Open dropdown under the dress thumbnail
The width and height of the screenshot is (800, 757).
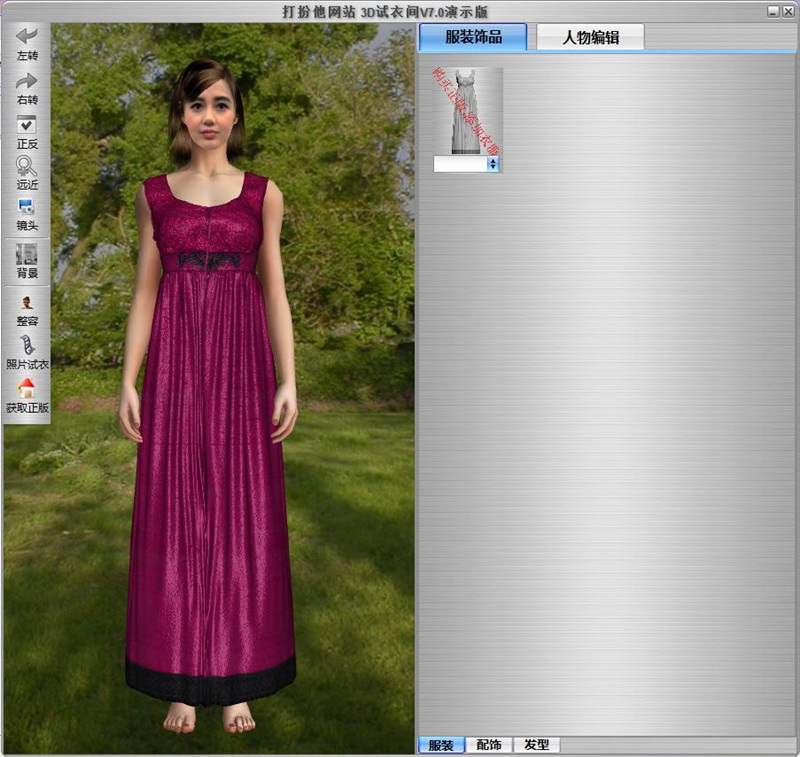pos(493,164)
